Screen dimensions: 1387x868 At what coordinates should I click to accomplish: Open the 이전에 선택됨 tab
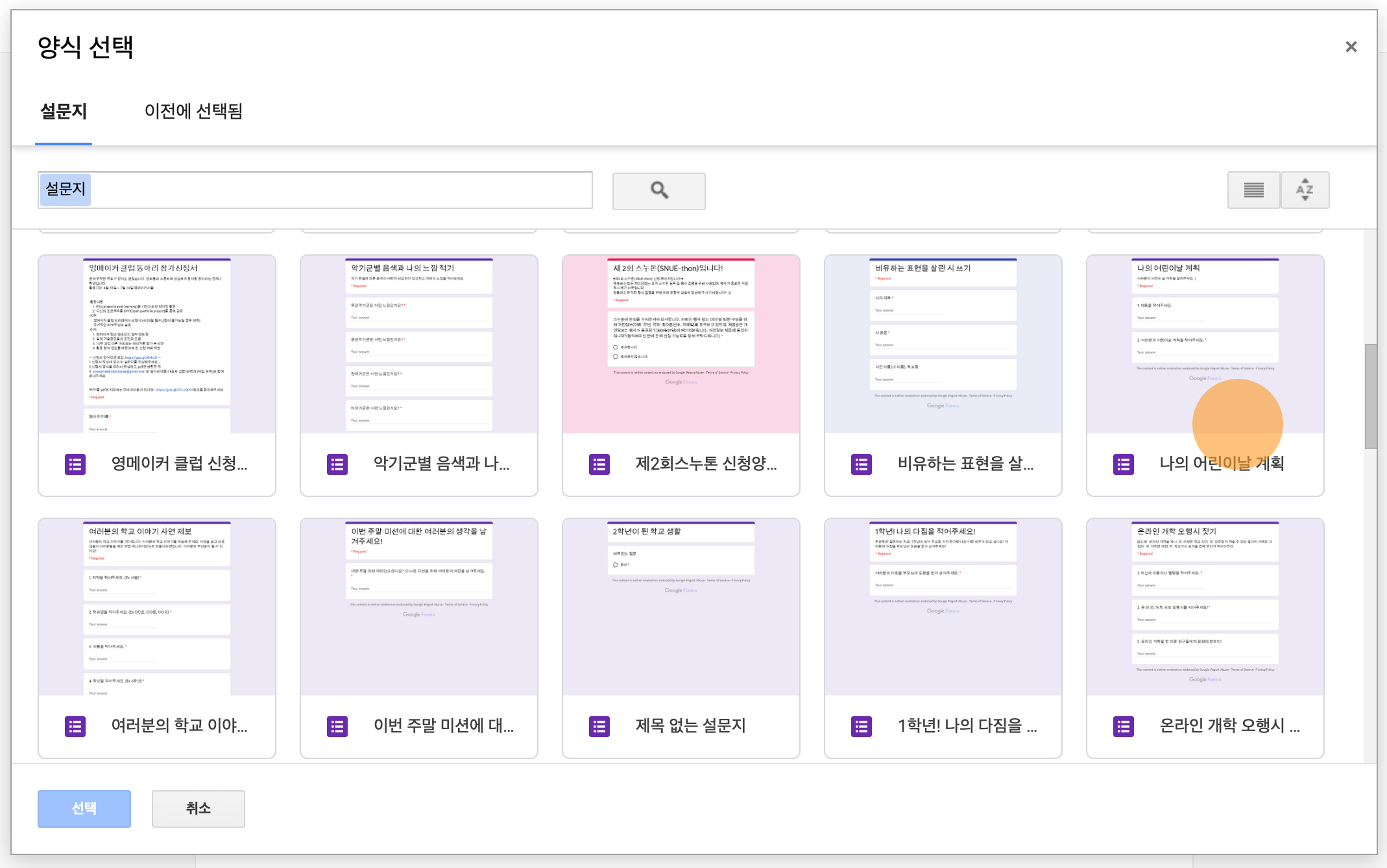click(193, 112)
